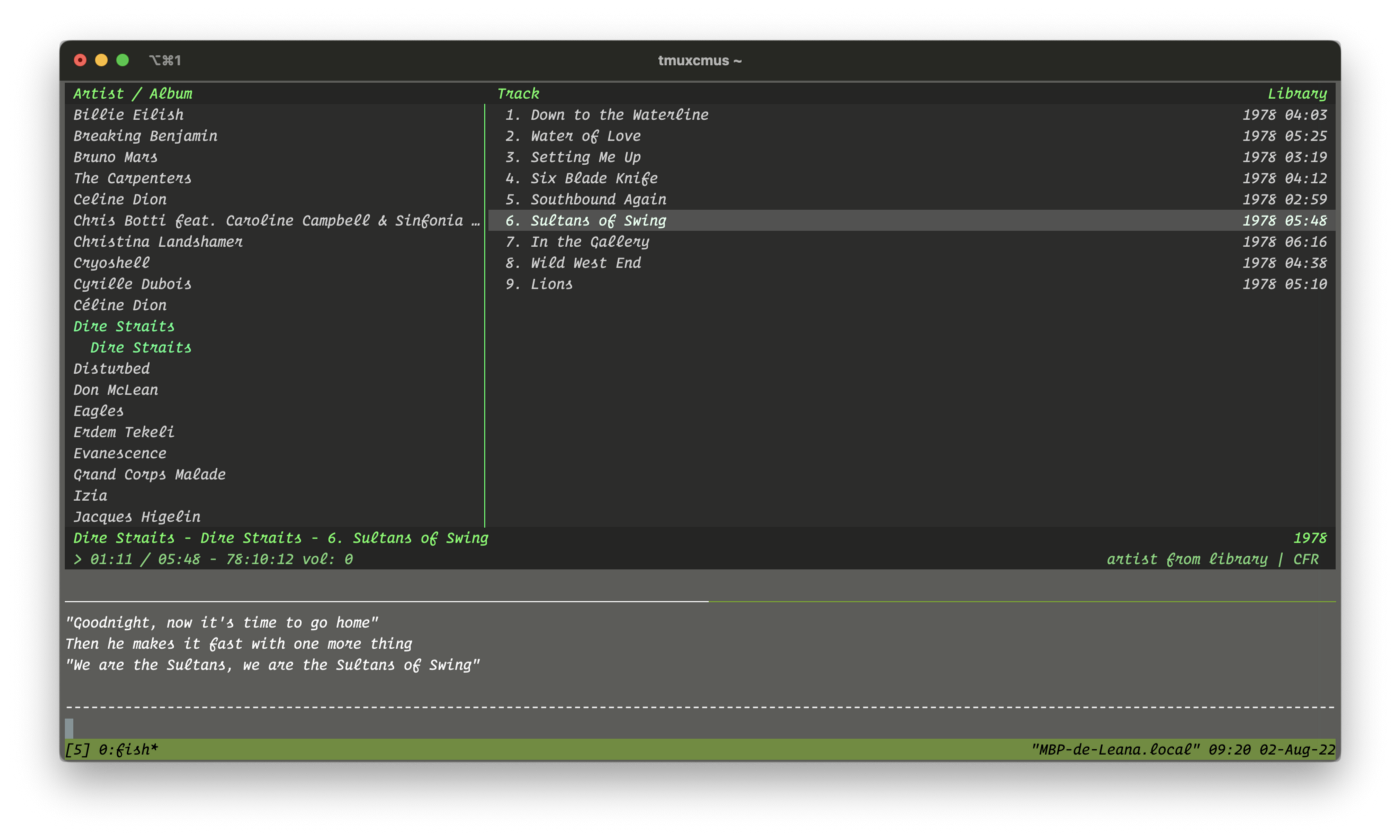1400x840 pixels.
Task: Click the artist from library mode indicator
Action: [1187, 559]
